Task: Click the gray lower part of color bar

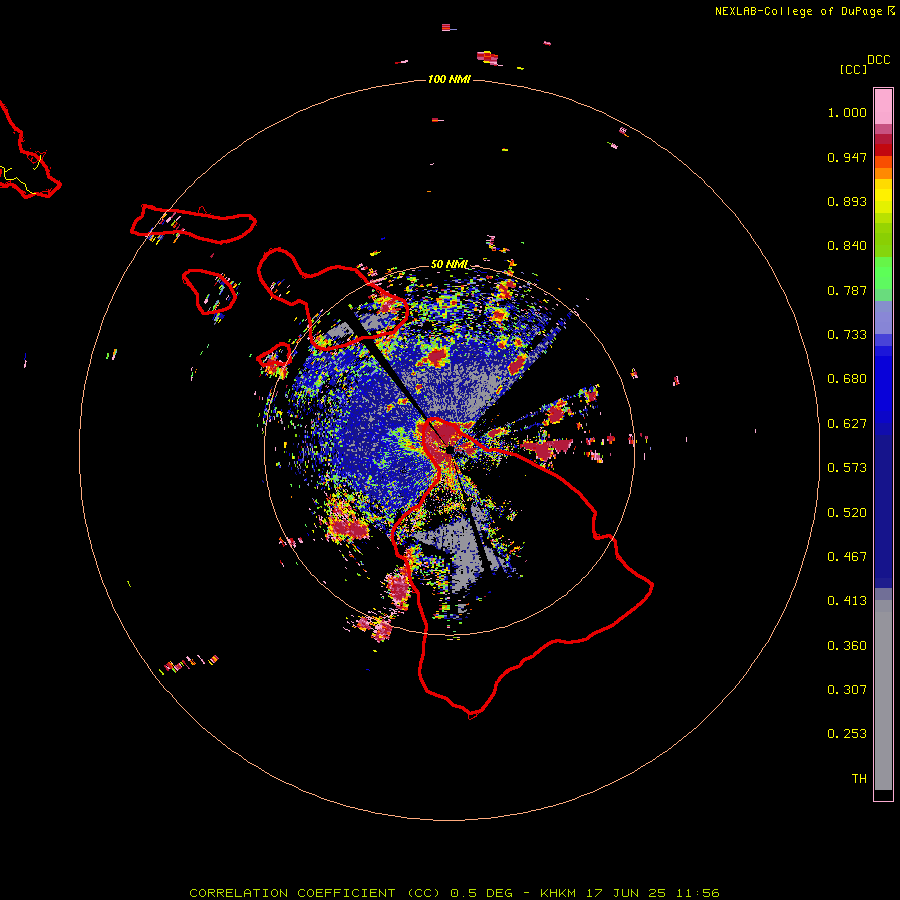Action: tap(883, 695)
